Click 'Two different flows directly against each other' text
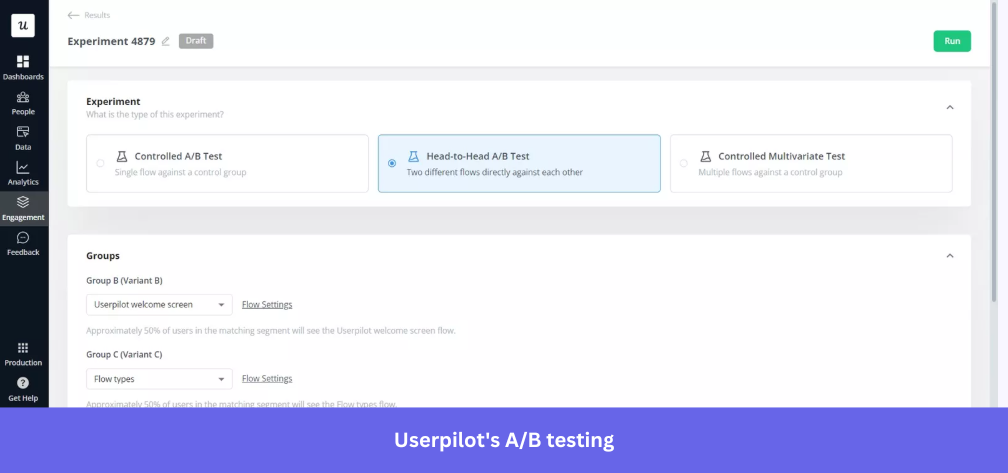1008x473 pixels. [494, 172]
